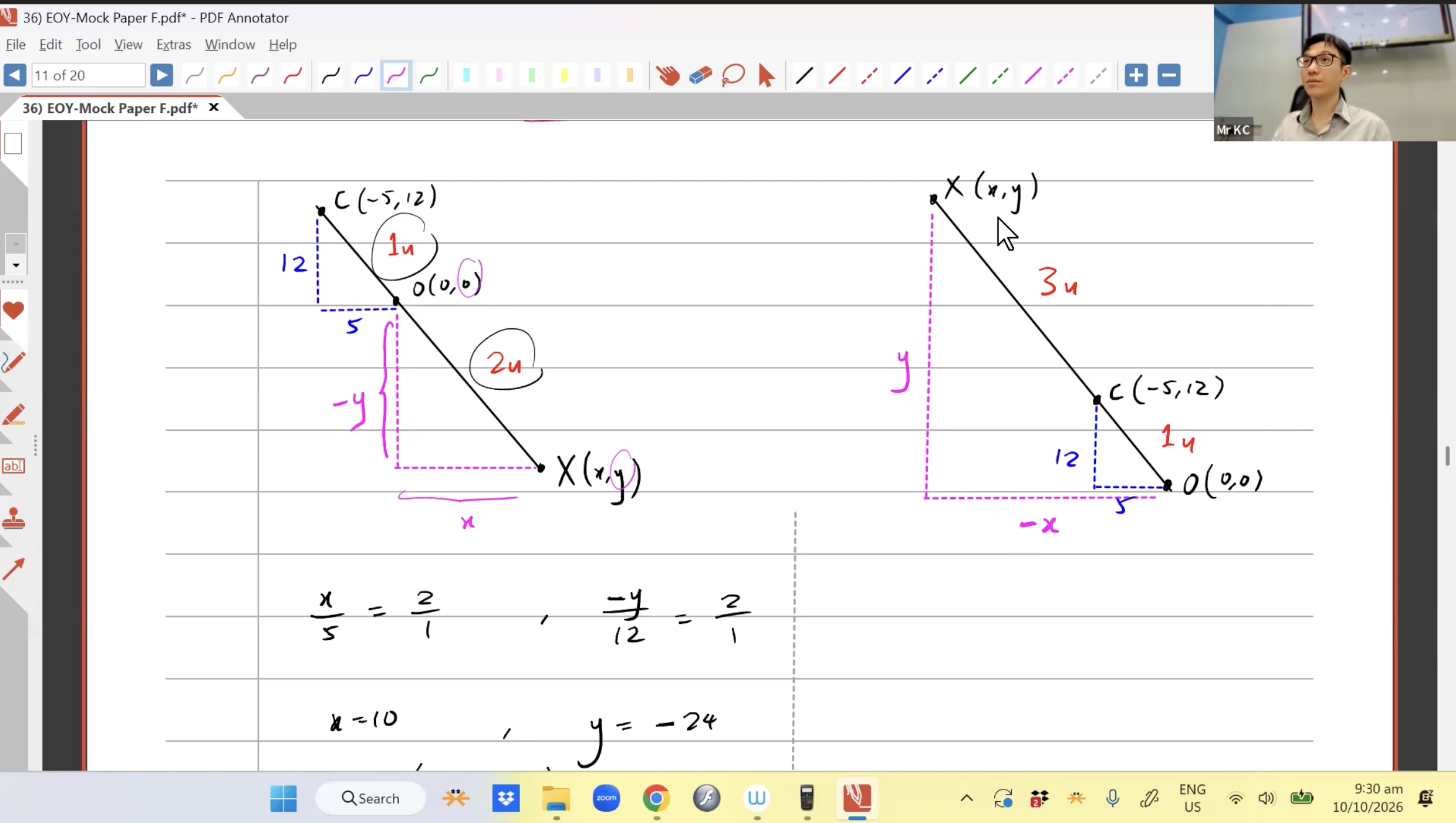
Task: Open the Window menu
Action: (230, 45)
